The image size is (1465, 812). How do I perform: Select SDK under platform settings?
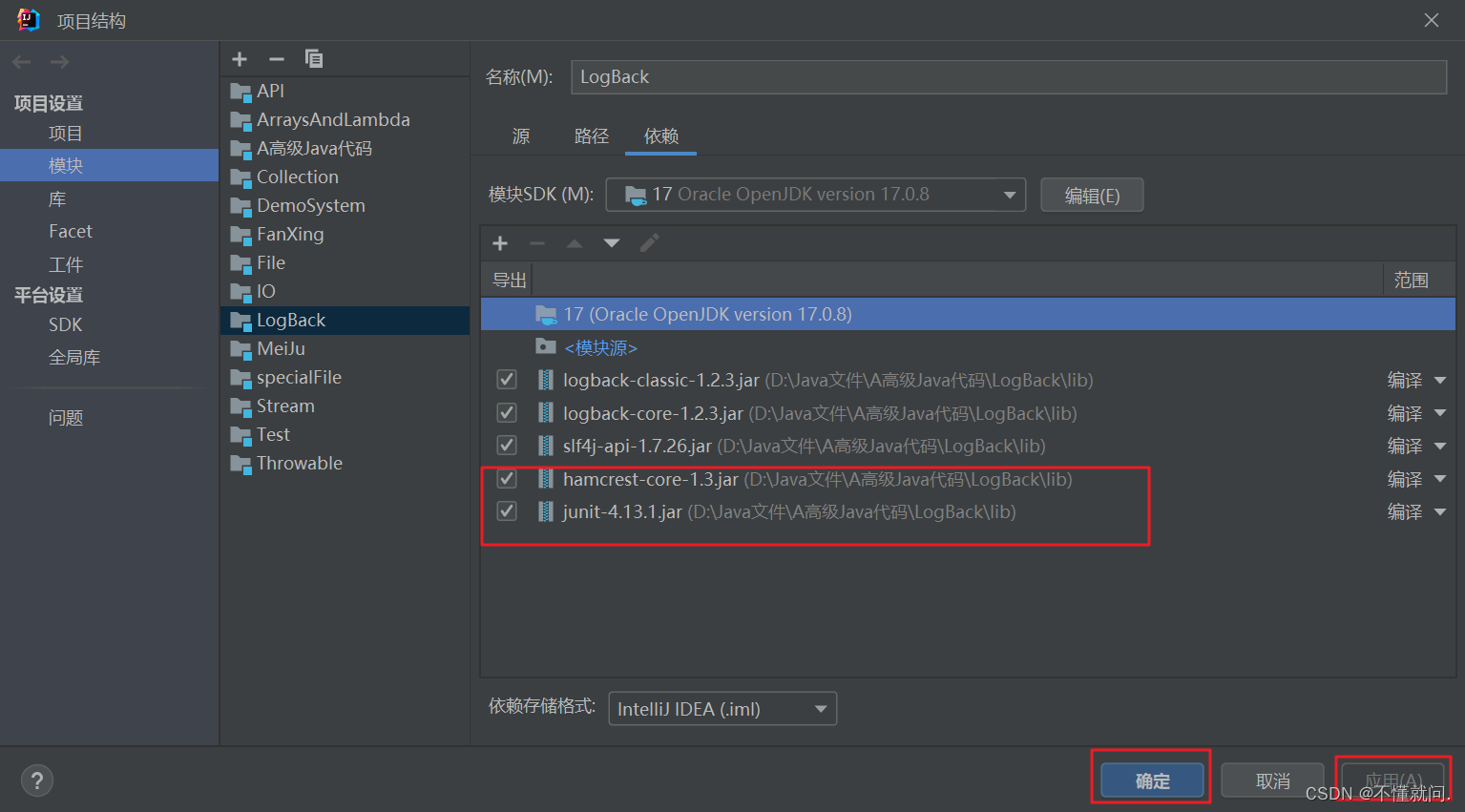point(66,324)
